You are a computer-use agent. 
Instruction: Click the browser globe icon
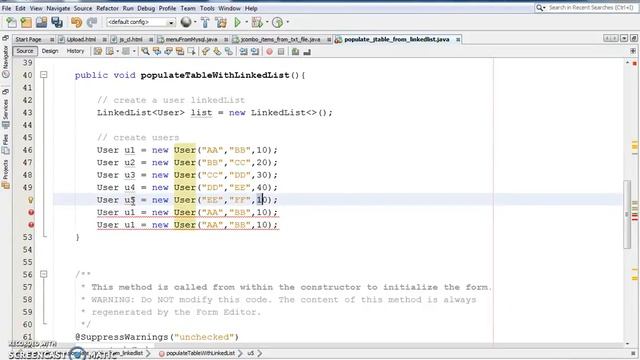tap(186, 22)
